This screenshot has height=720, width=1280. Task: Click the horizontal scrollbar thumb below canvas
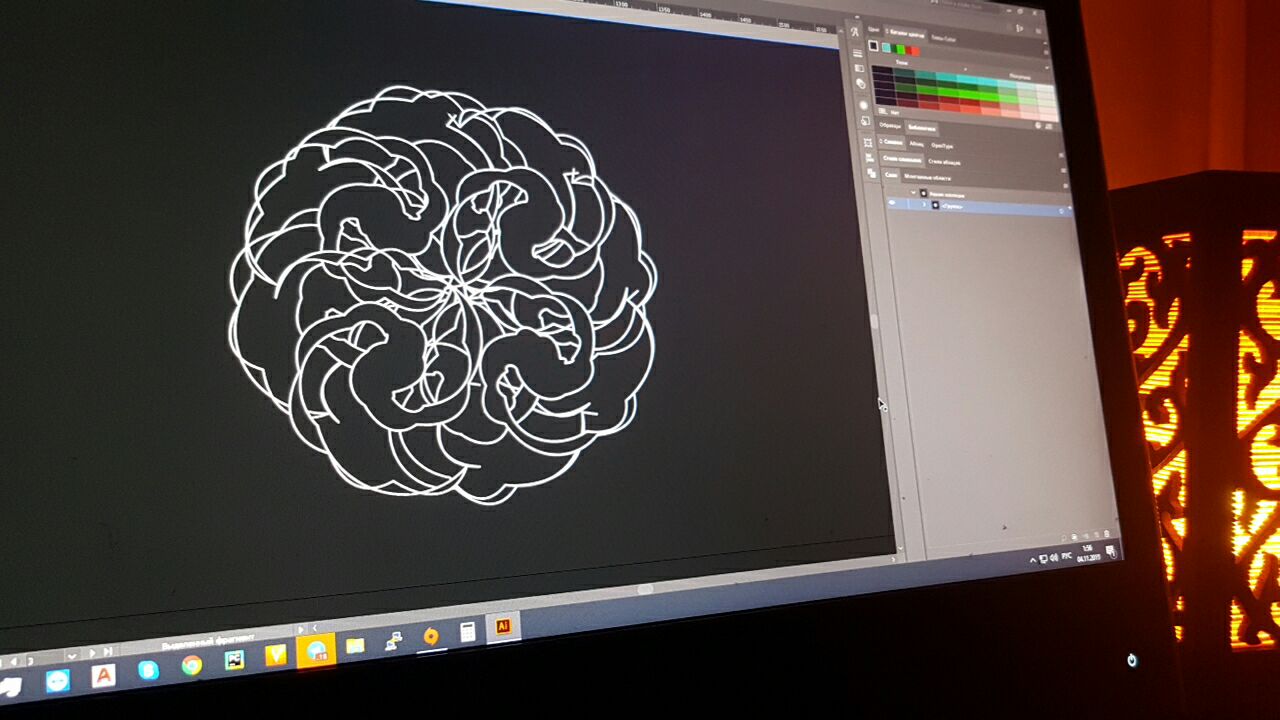pos(645,589)
